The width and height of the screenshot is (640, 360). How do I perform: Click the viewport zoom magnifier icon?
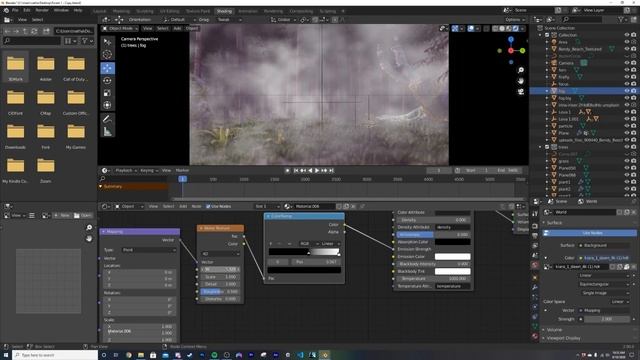pos(520,70)
